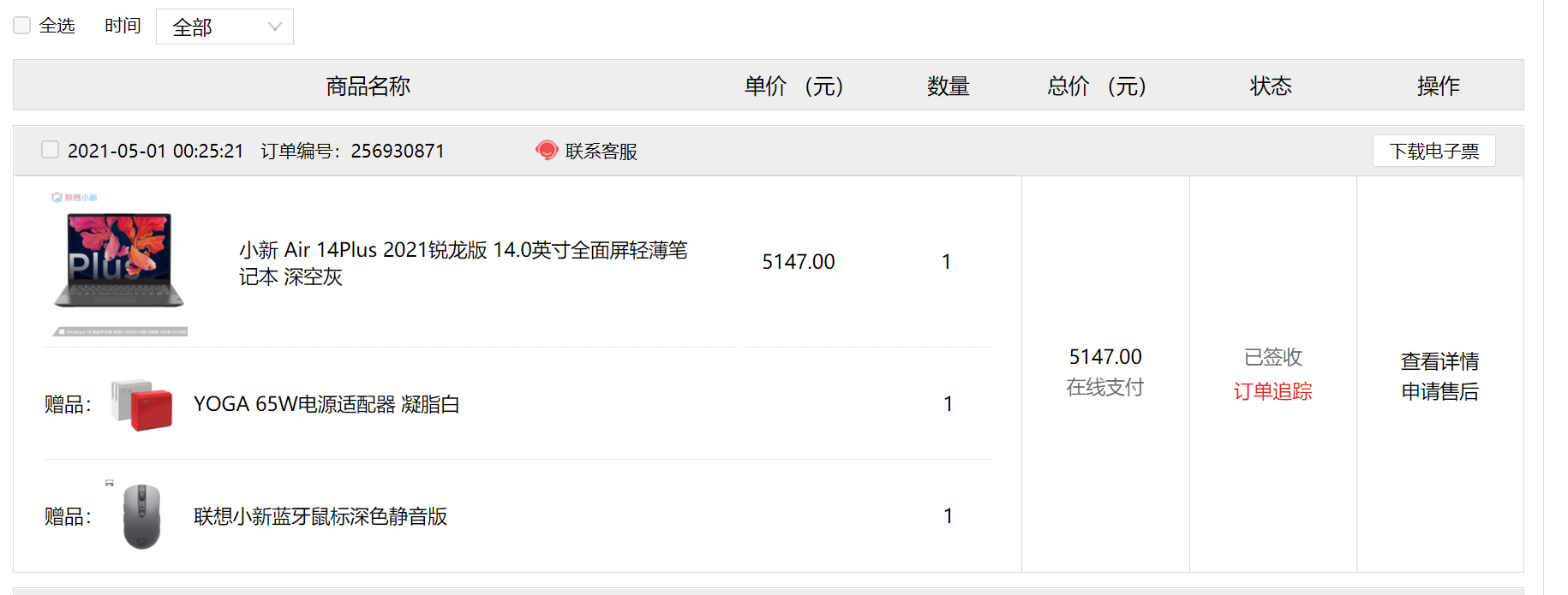Click the red customer service chat icon
The height and width of the screenshot is (595, 1568).
click(x=547, y=151)
